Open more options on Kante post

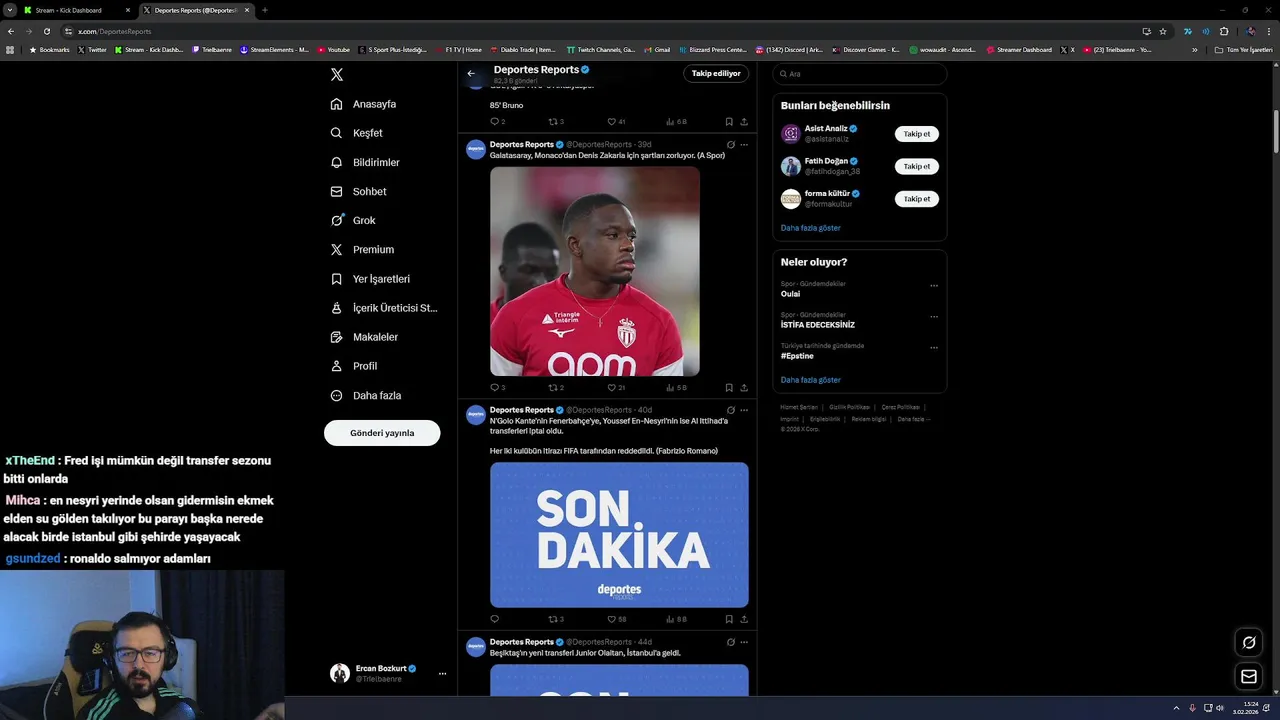pos(744,410)
